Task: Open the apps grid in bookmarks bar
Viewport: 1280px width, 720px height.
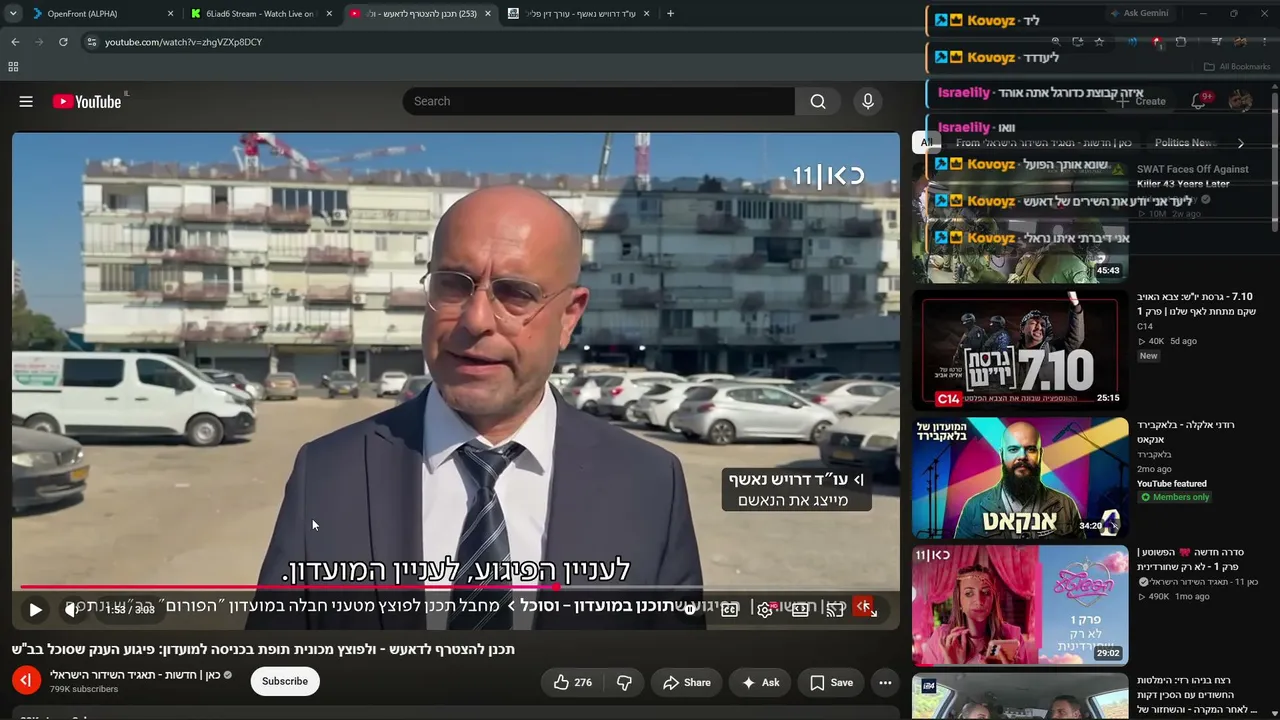Action: [x=13, y=67]
